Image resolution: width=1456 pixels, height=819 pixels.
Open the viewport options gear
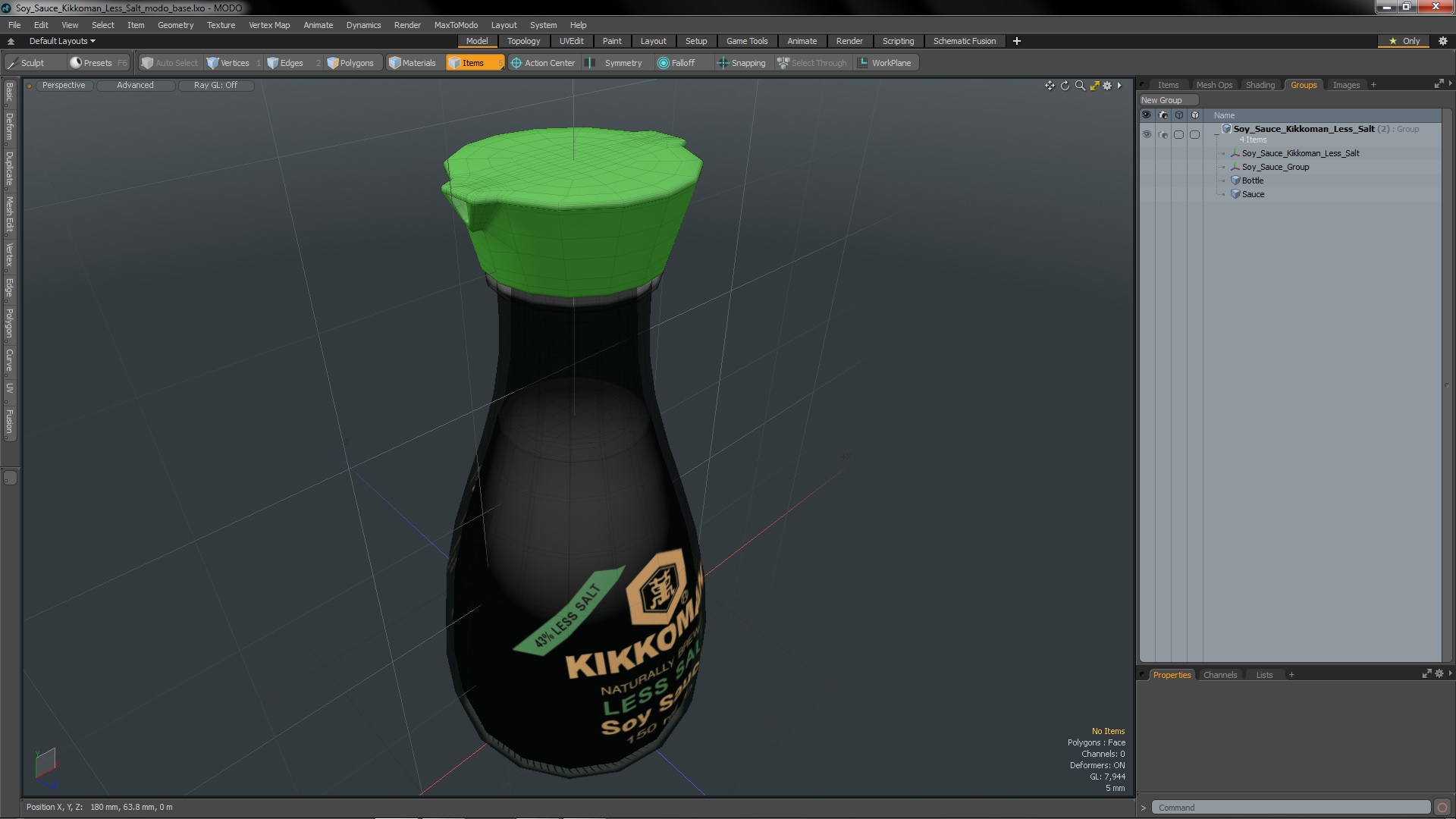click(x=1107, y=86)
